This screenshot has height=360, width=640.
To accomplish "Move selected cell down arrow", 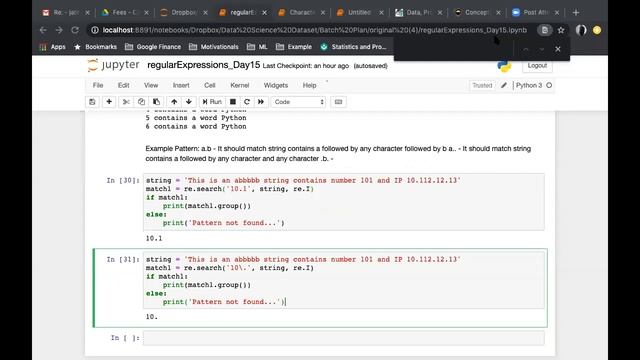I will tap(189, 102).
